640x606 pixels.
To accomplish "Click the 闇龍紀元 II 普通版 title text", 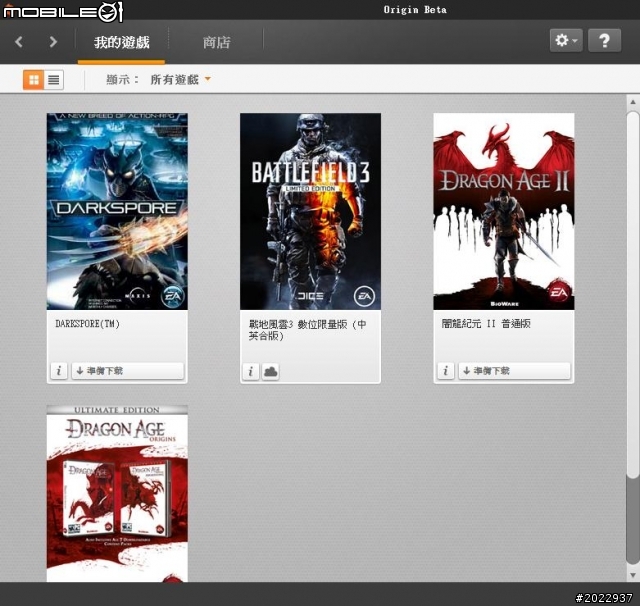I will 486,324.
